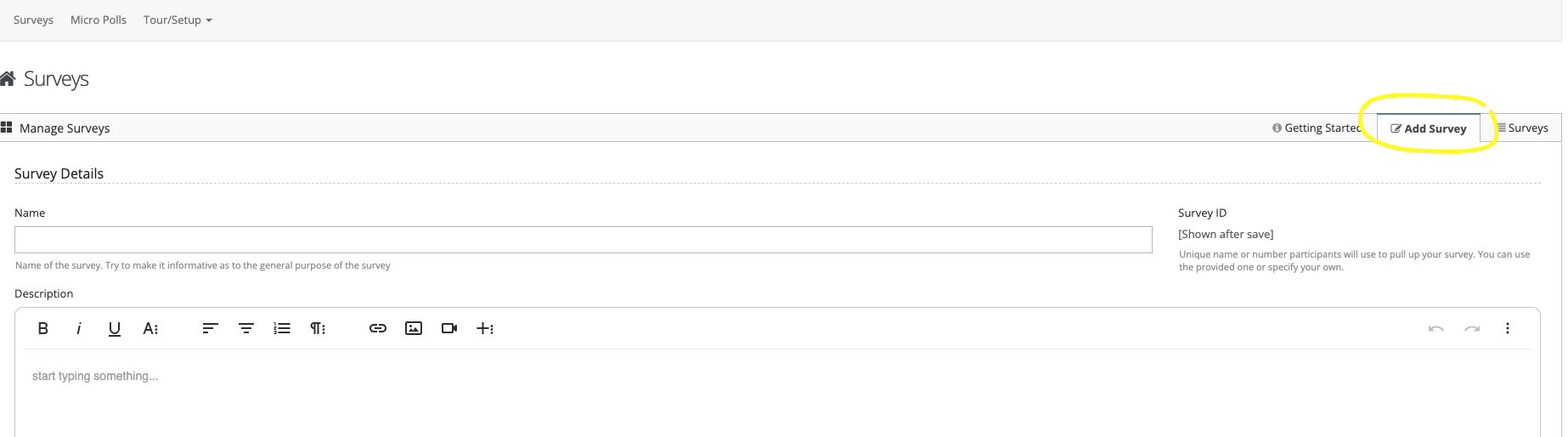Viewport: 1568px width, 437px height.
Task: Toggle bold formatting in description editor
Action: 43,328
